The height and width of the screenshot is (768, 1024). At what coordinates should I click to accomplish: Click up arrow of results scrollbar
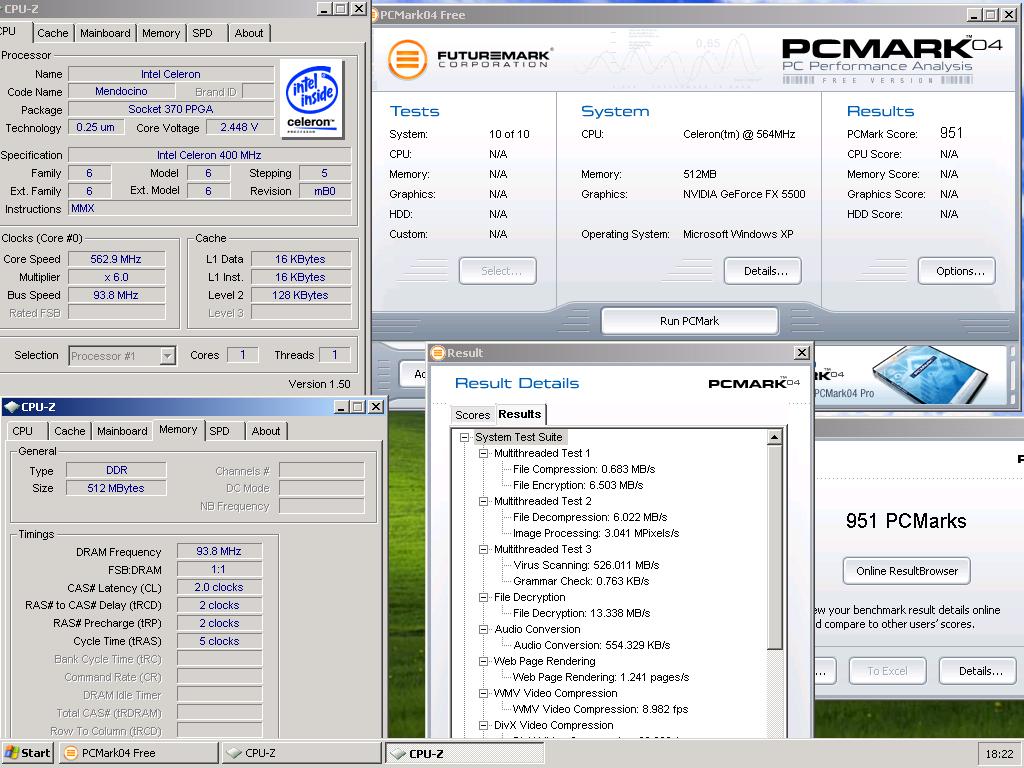(775, 437)
